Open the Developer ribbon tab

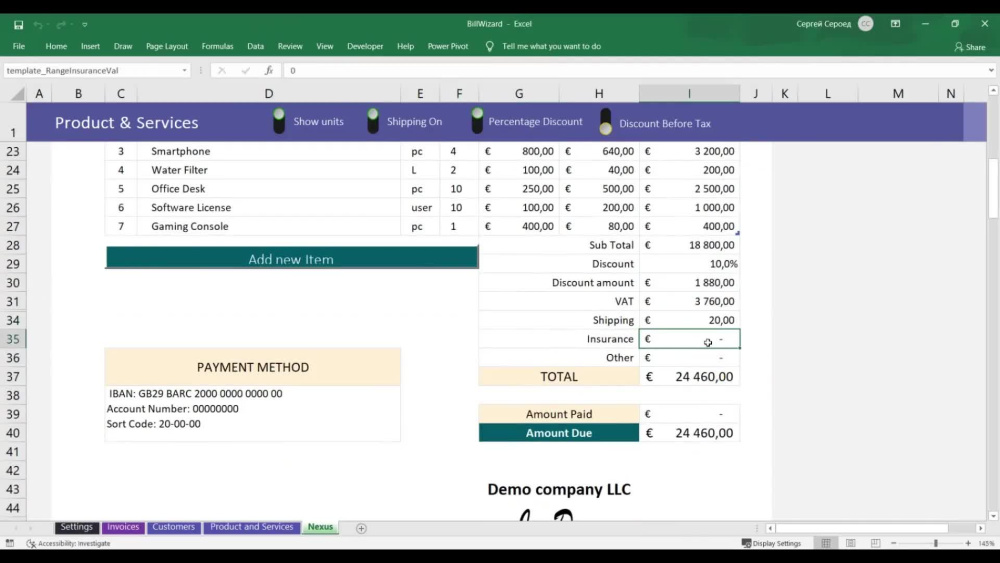365,46
